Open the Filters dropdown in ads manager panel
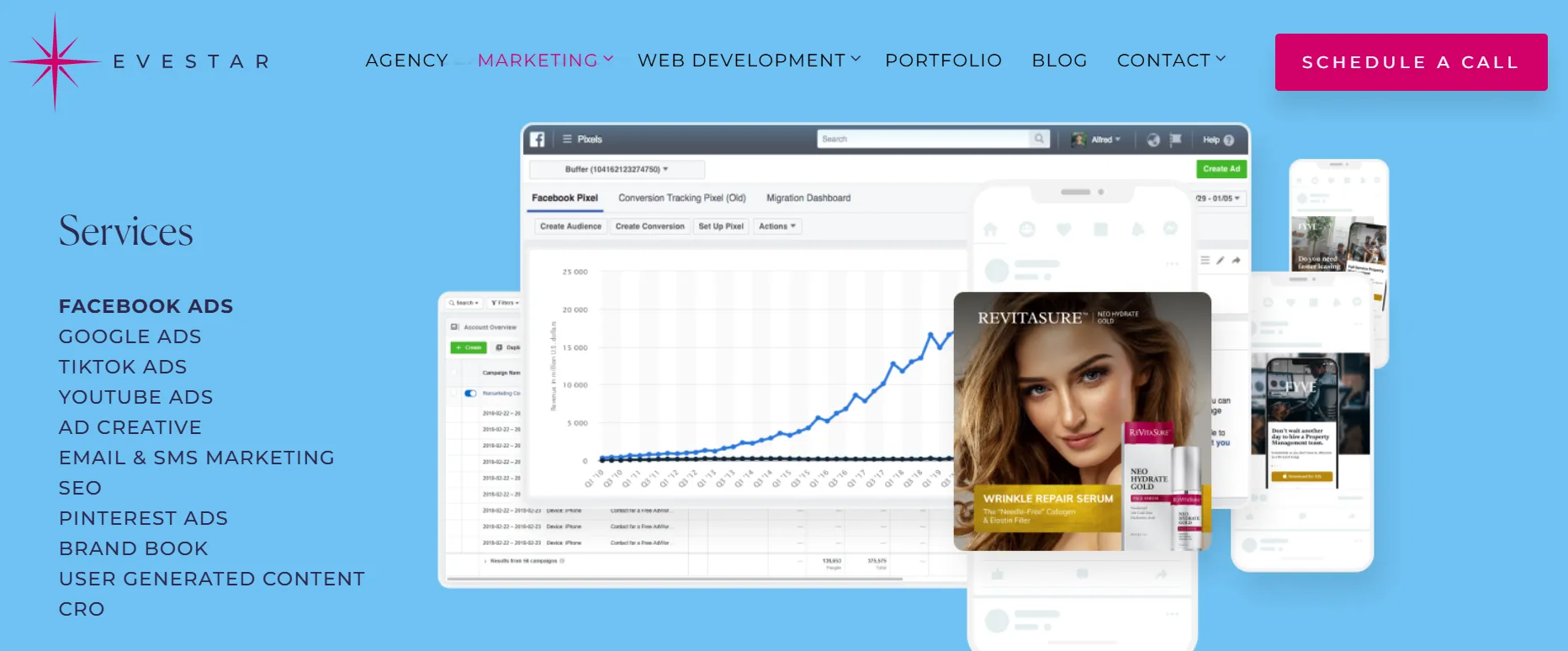 click(505, 303)
